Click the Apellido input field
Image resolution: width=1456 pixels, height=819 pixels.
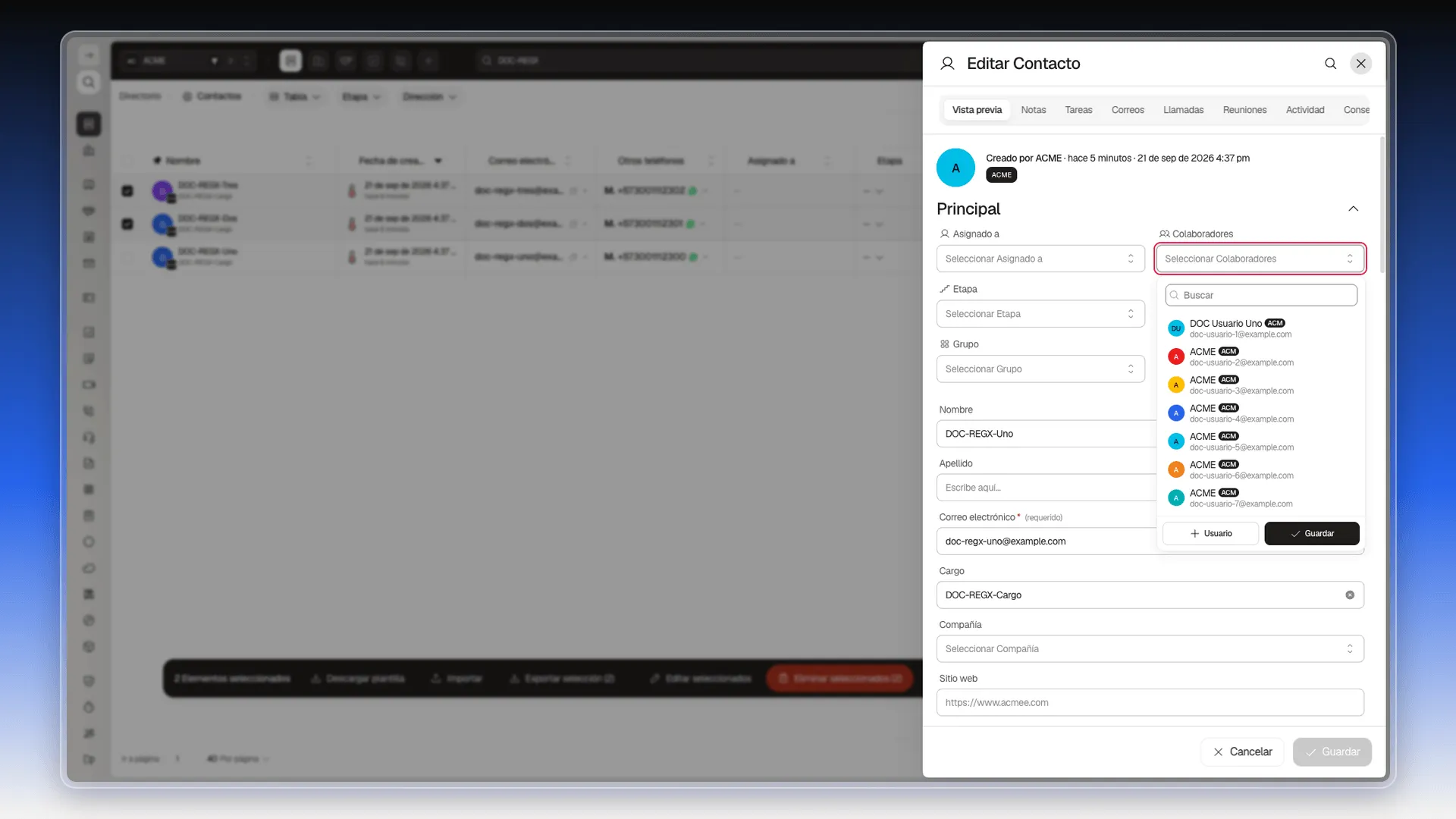pyautogui.click(x=1046, y=488)
